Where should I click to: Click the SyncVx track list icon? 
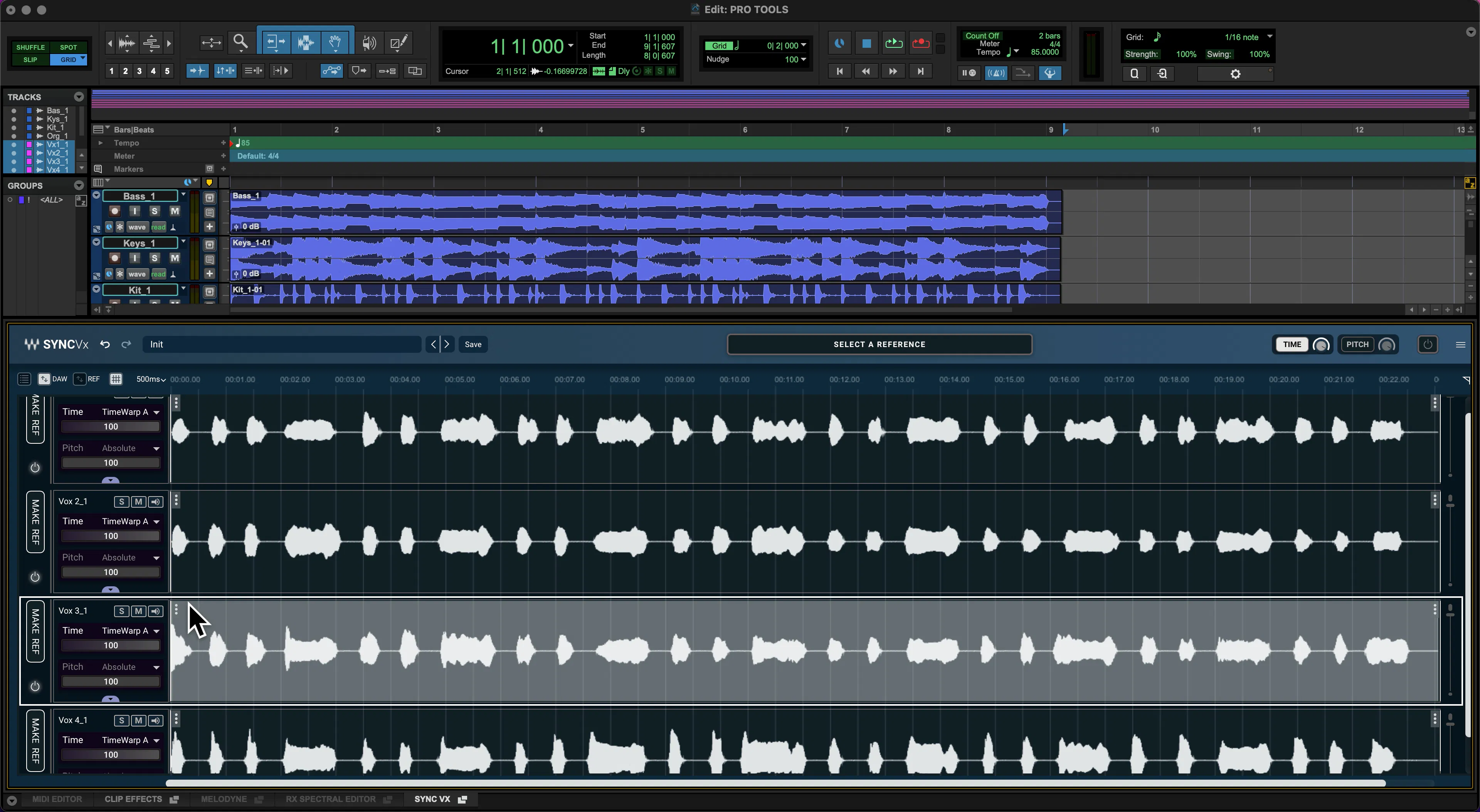click(24, 379)
